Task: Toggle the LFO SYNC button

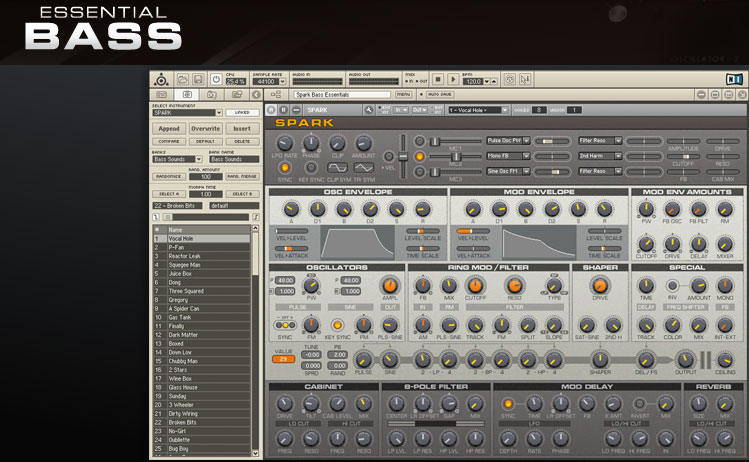Action: tap(285, 168)
